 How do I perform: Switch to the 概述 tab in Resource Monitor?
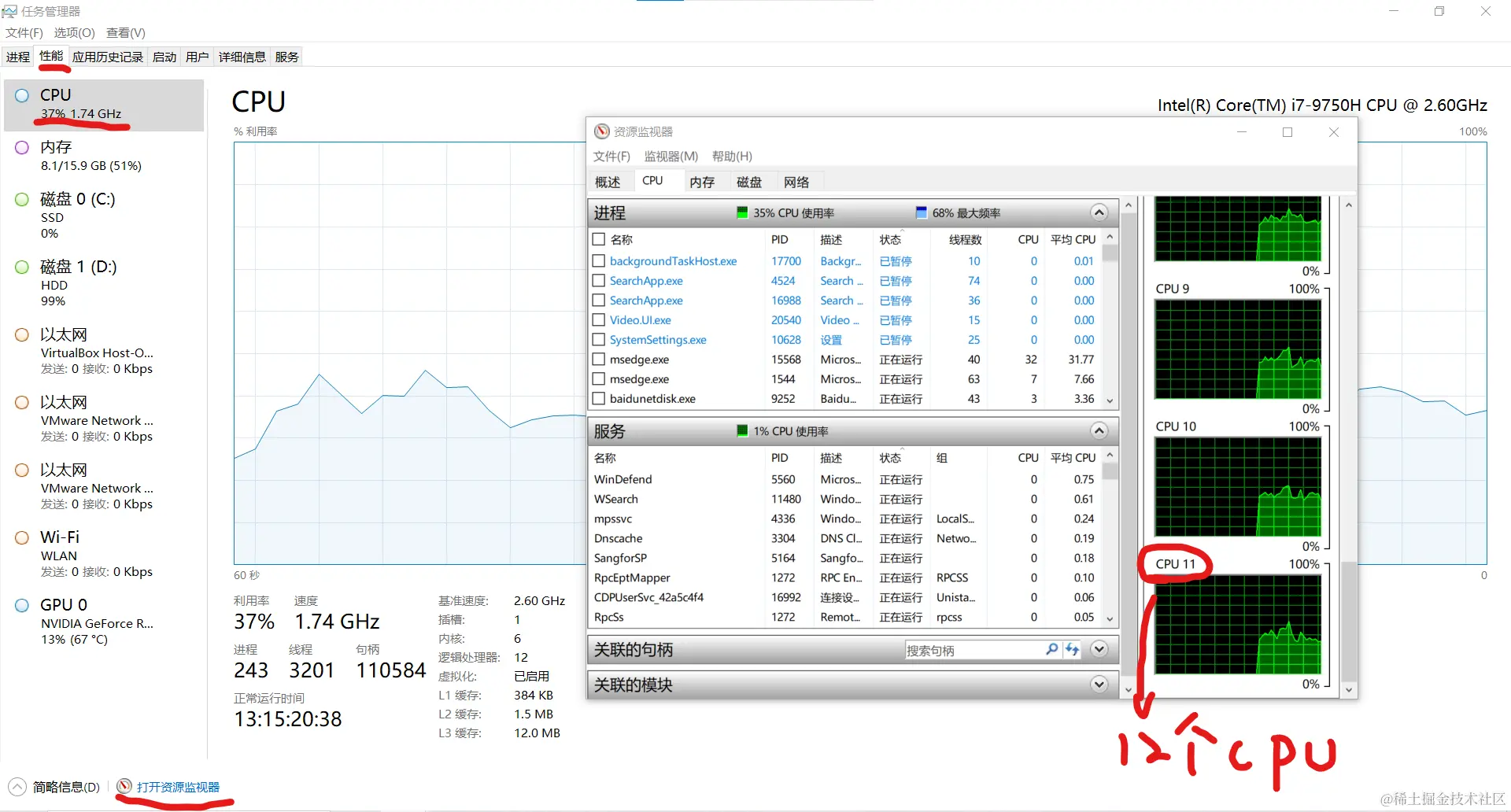tap(608, 182)
